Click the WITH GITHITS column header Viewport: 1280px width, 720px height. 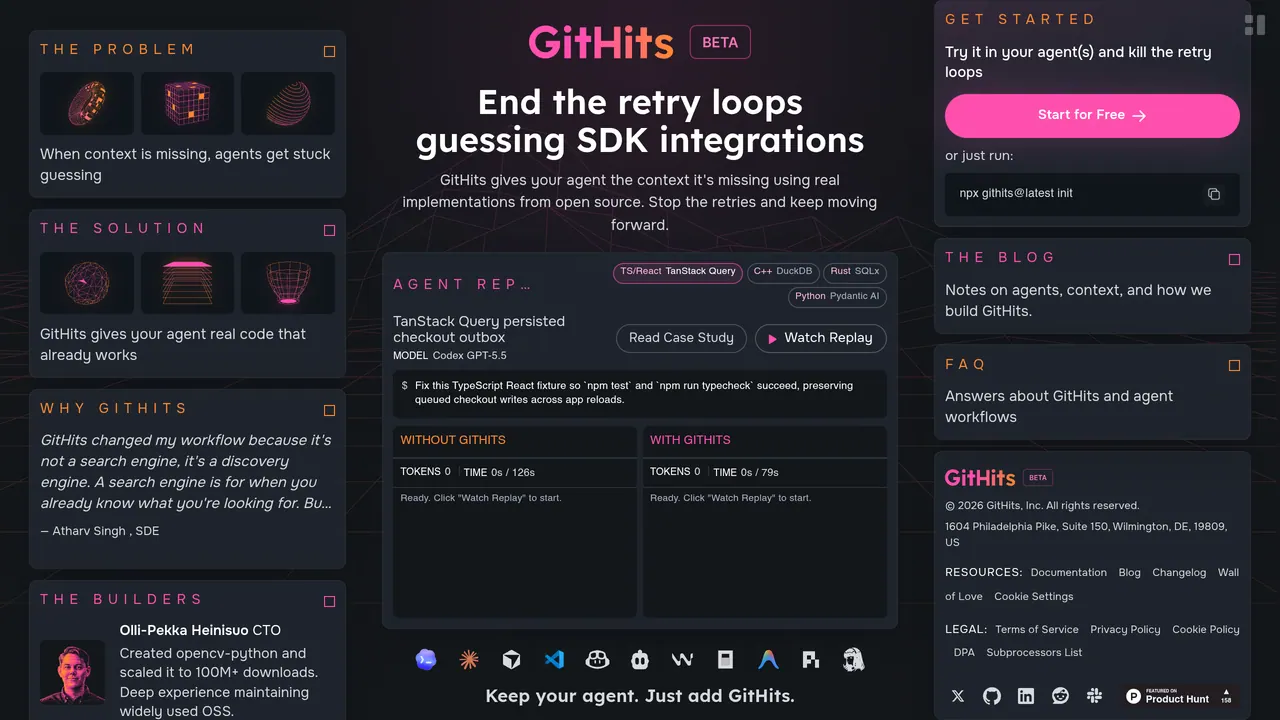pyautogui.click(x=690, y=440)
